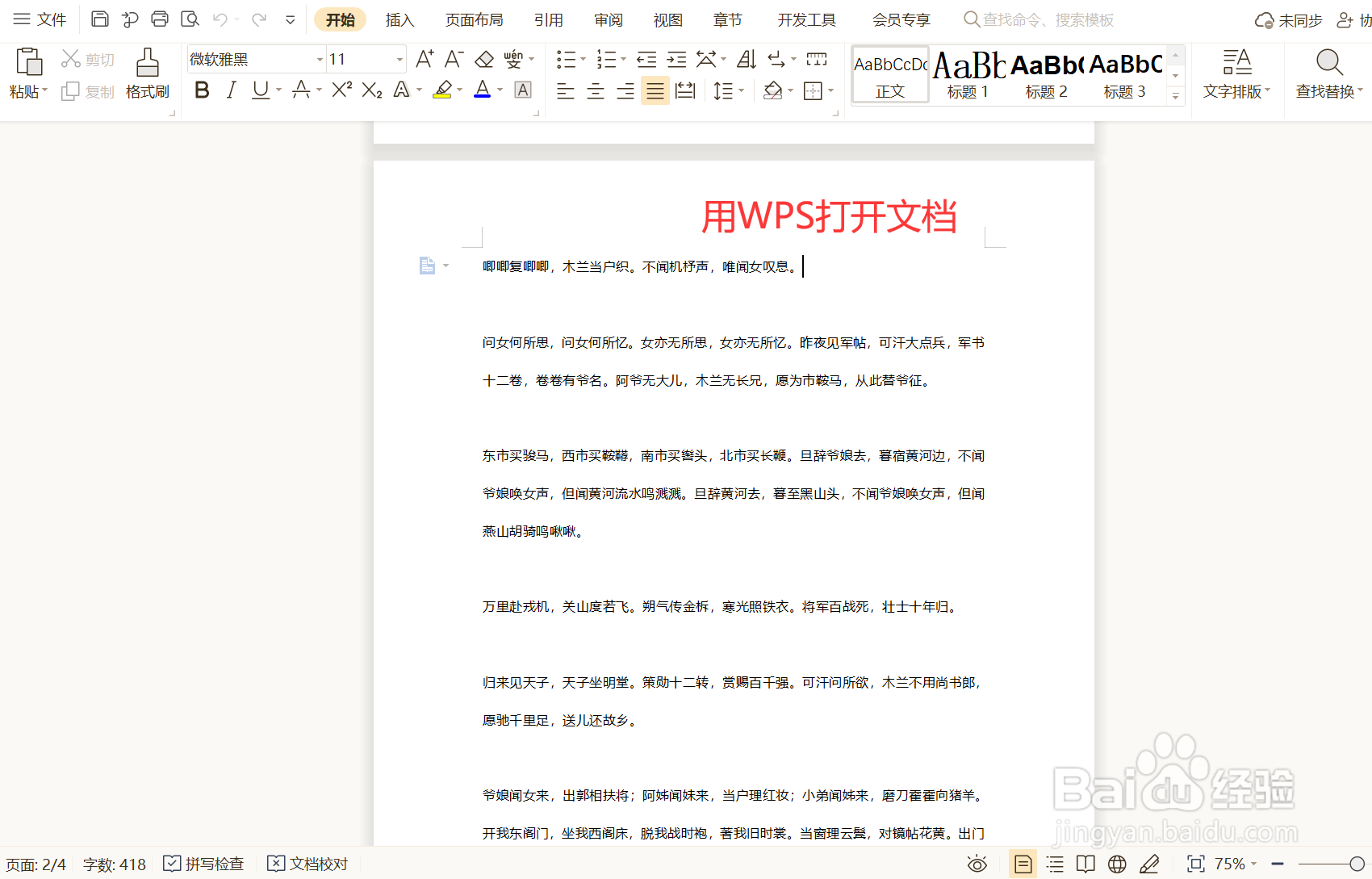Enable the eye protection mode toggle
This screenshot has width=1372, height=879.
[x=977, y=863]
